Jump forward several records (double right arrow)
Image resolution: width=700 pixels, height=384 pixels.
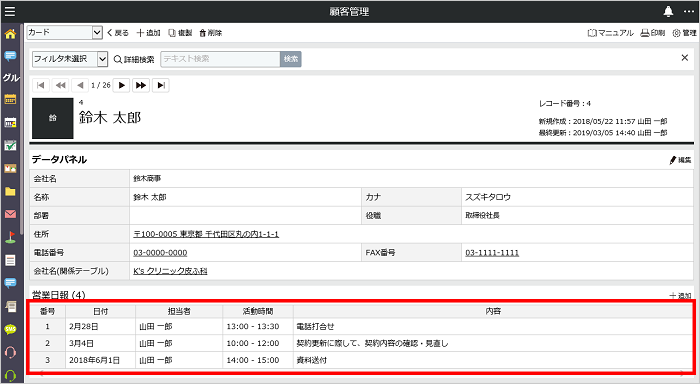point(141,85)
